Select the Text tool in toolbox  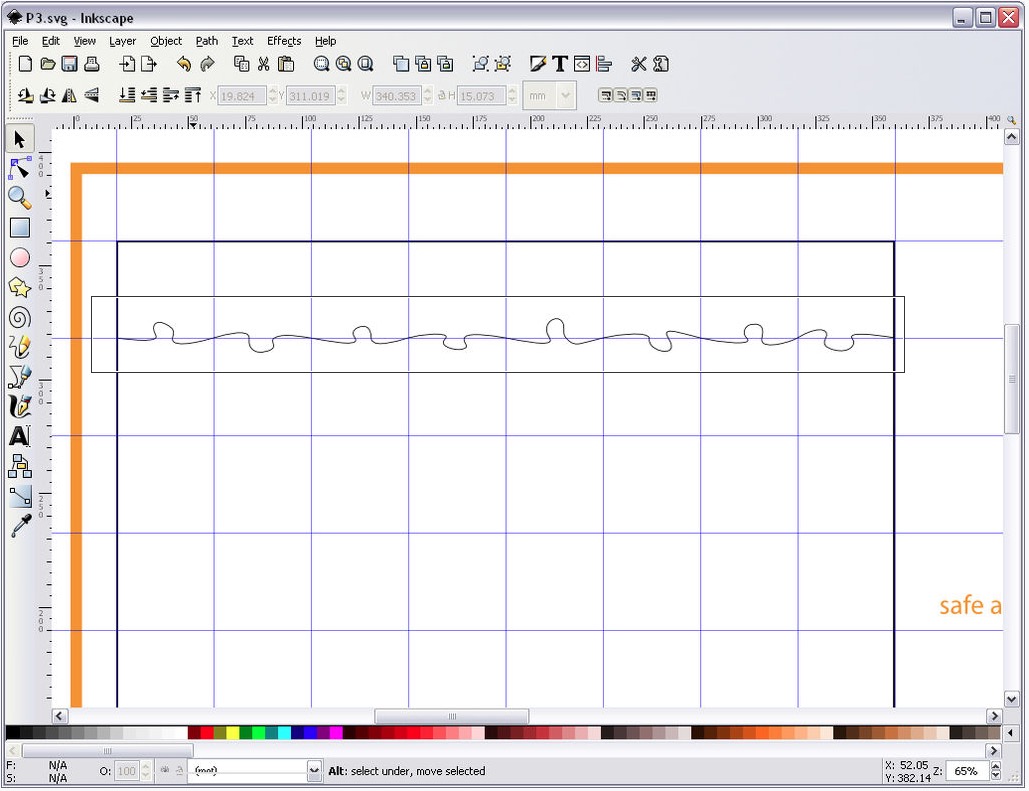pos(20,436)
